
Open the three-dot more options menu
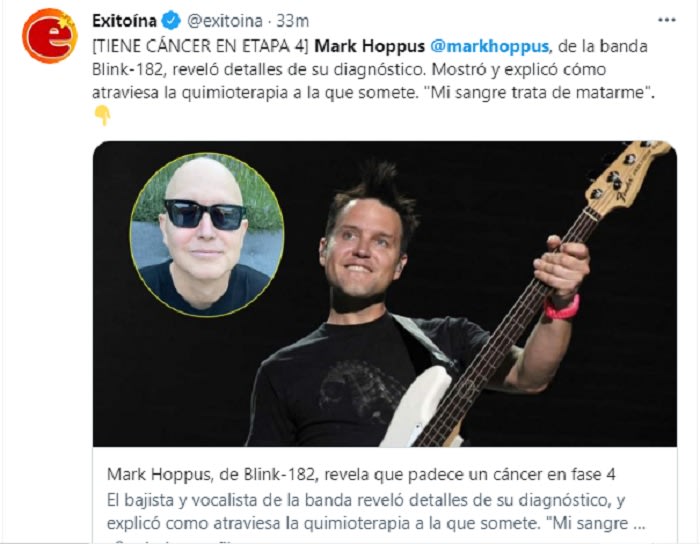[x=667, y=20]
